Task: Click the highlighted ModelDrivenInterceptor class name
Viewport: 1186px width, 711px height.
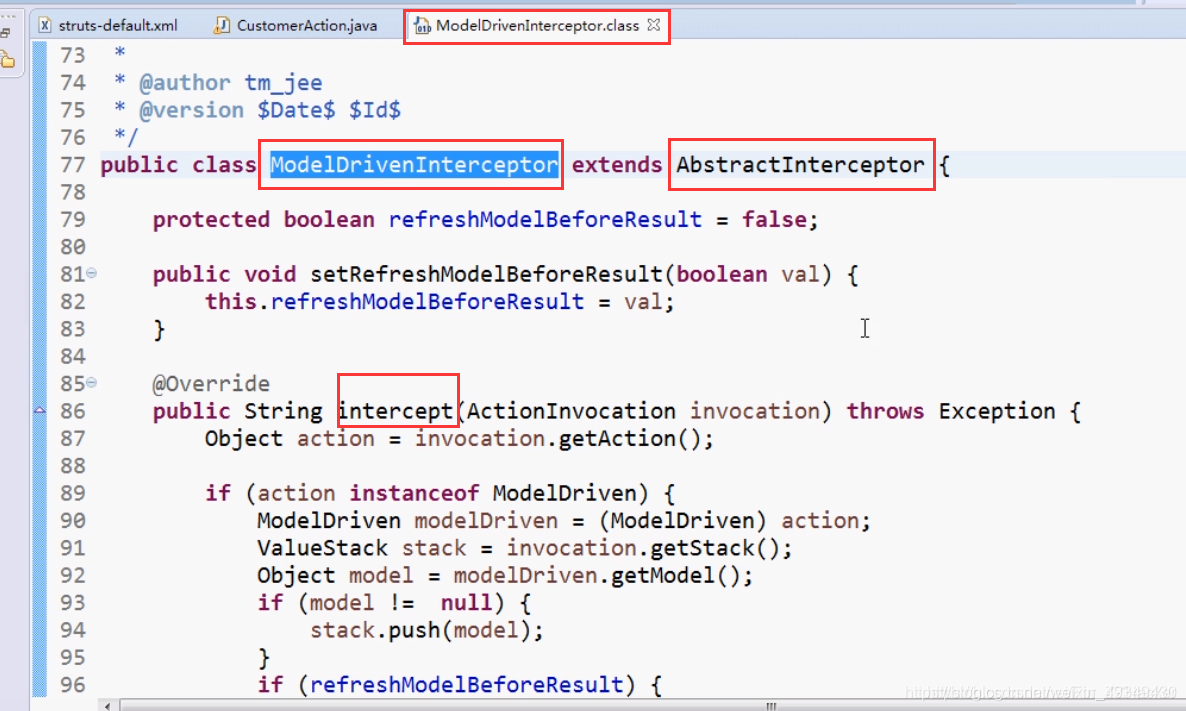Action: click(414, 165)
